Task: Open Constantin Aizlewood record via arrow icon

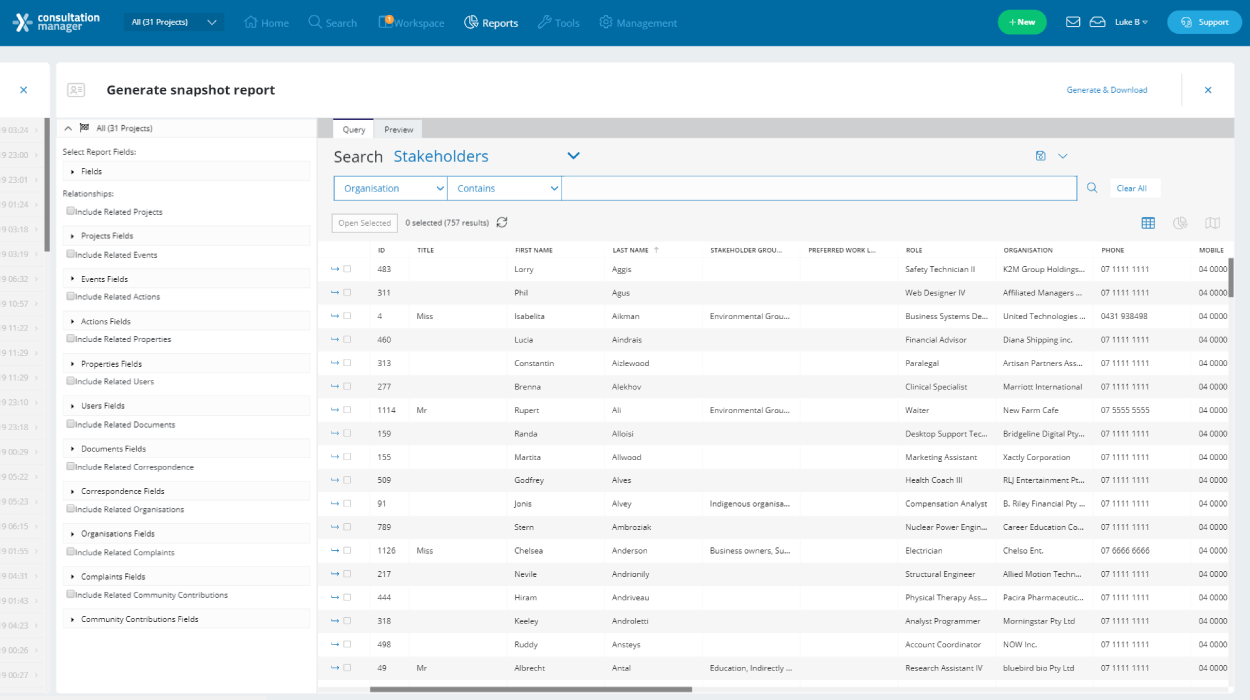Action: (x=335, y=363)
